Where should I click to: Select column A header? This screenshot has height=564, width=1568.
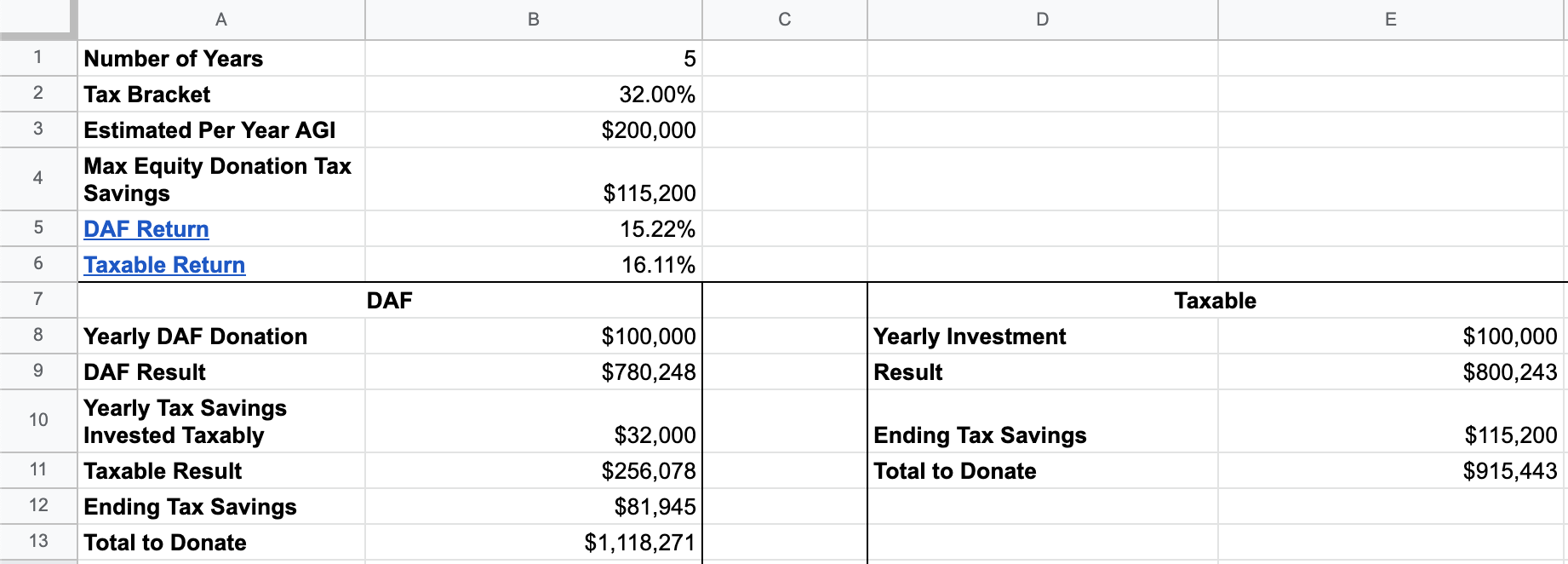(221, 19)
